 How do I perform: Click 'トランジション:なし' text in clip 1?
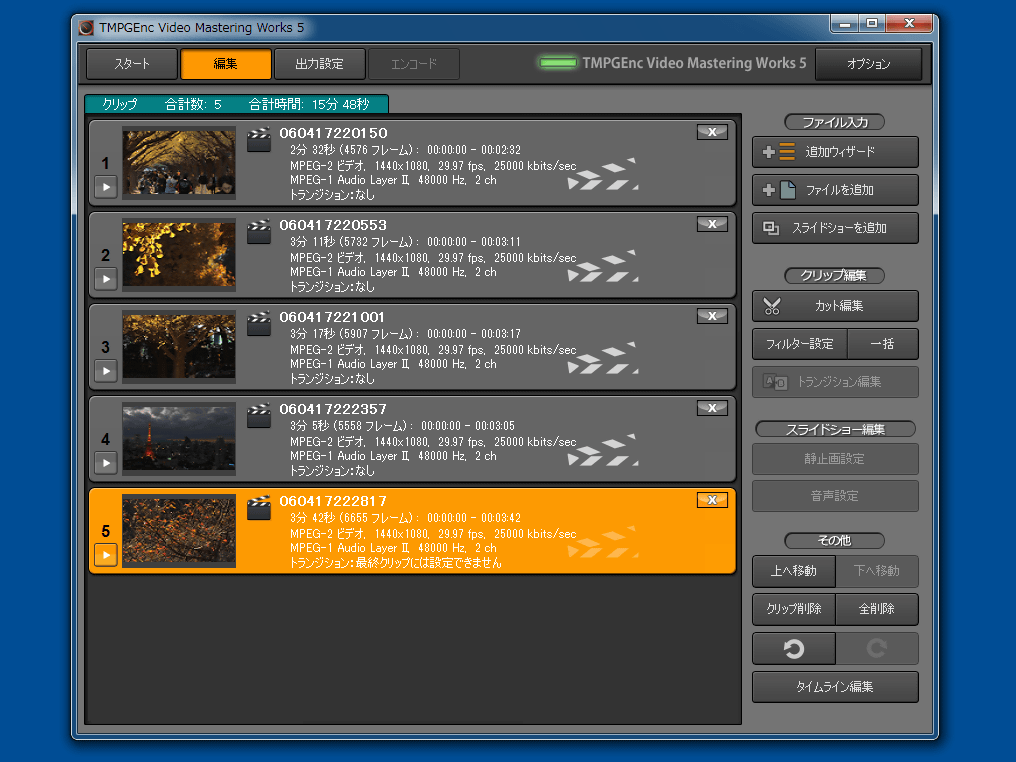332,195
